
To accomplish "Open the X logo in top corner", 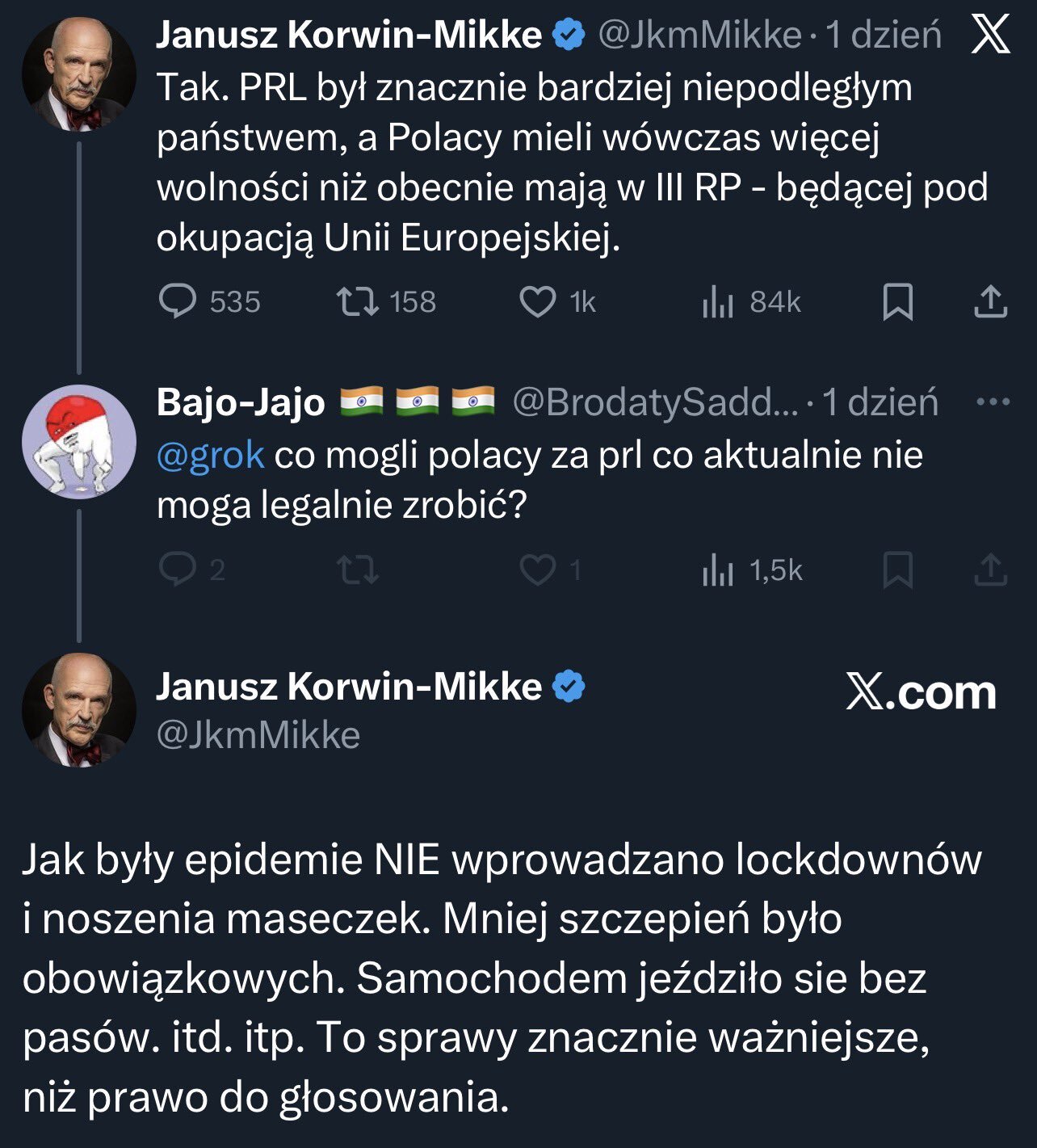I will [990, 34].
